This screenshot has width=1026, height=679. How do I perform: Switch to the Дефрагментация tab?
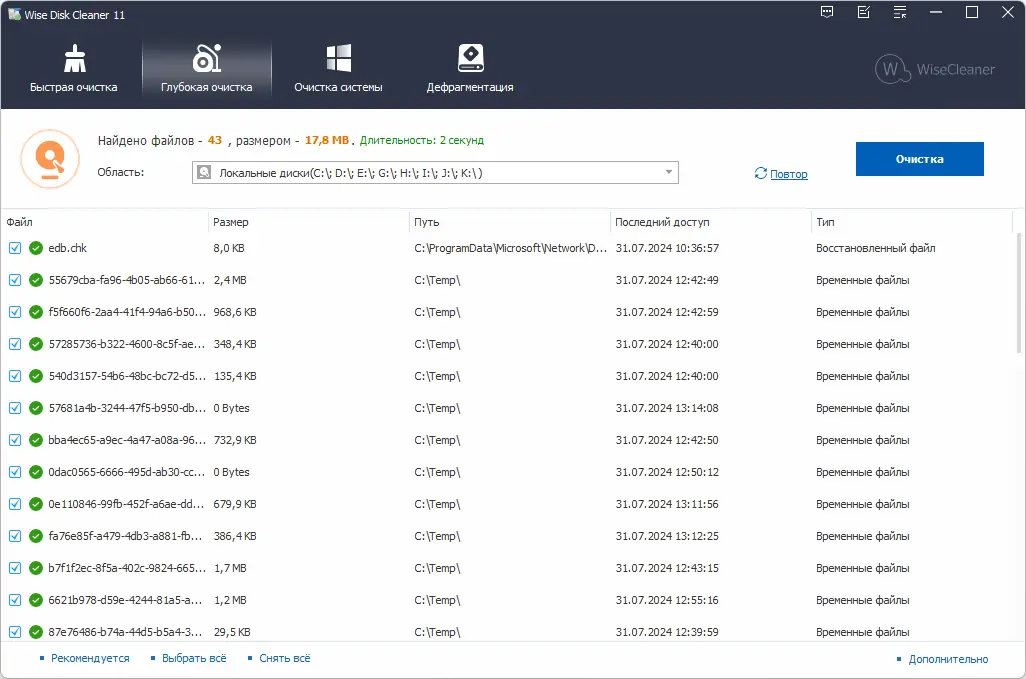[470, 68]
